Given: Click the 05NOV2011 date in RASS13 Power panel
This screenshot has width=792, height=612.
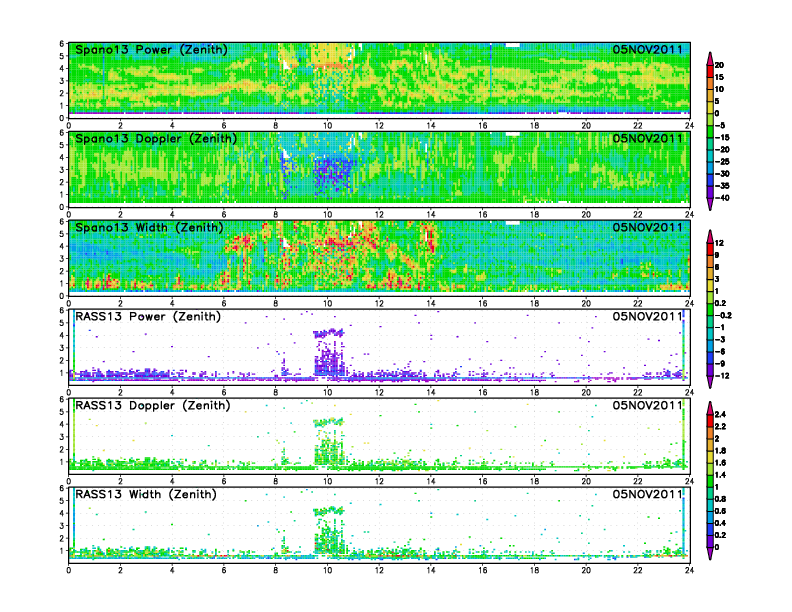Looking at the screenshot, I should tap(648, 317).
